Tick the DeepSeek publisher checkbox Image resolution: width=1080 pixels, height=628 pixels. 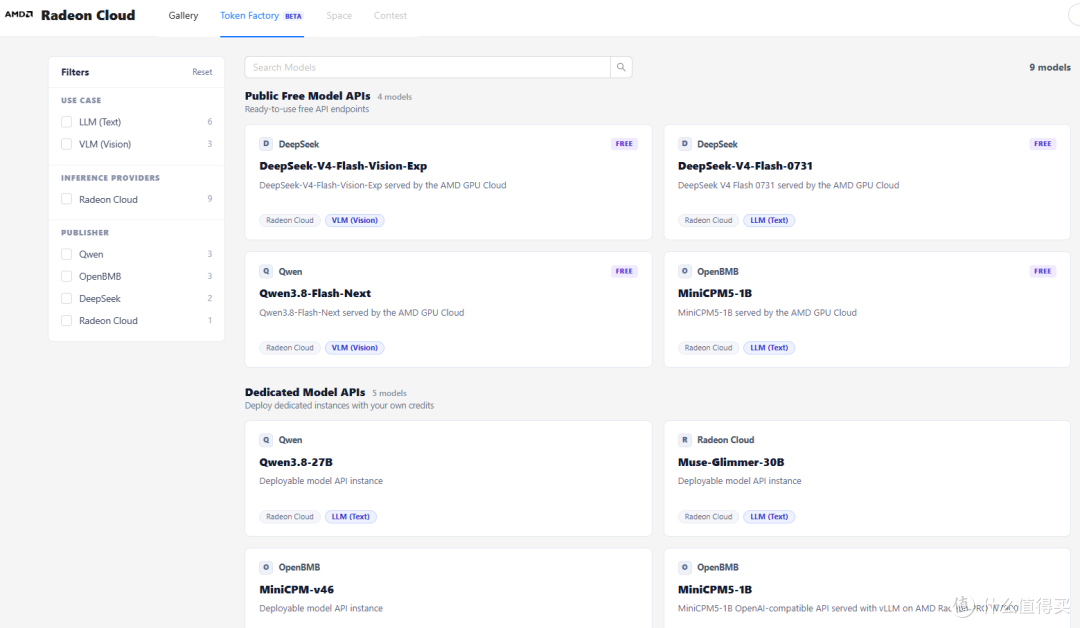pyautogui.click(x=67, y=298)
